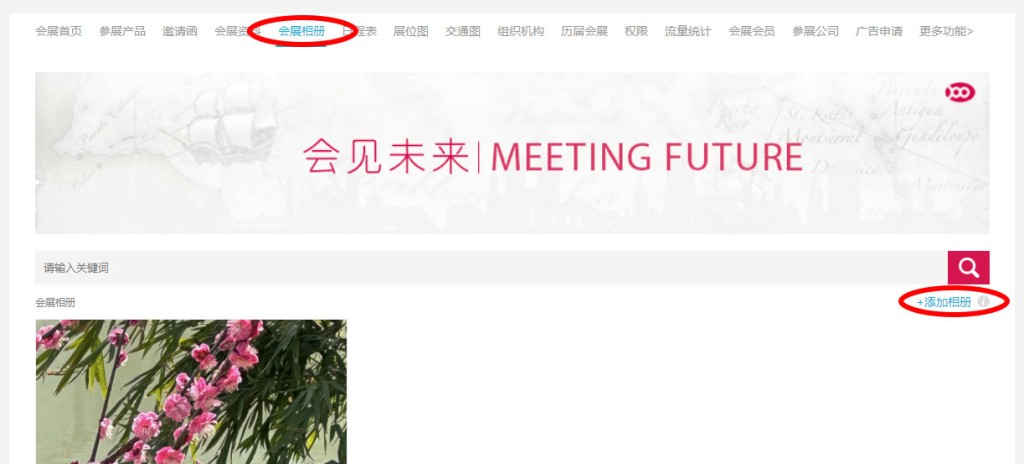Open the 广告申请 tab
The width and height of the screenshot is (1024, 464).
click(x=878, y=31)
